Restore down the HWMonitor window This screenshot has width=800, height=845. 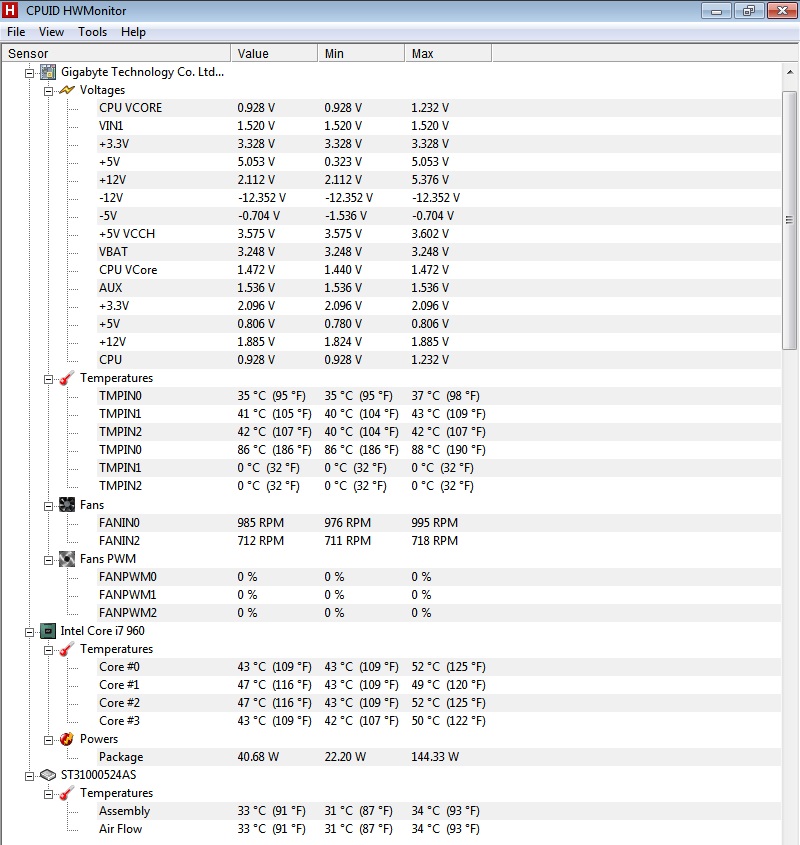(x=749, y=11)
